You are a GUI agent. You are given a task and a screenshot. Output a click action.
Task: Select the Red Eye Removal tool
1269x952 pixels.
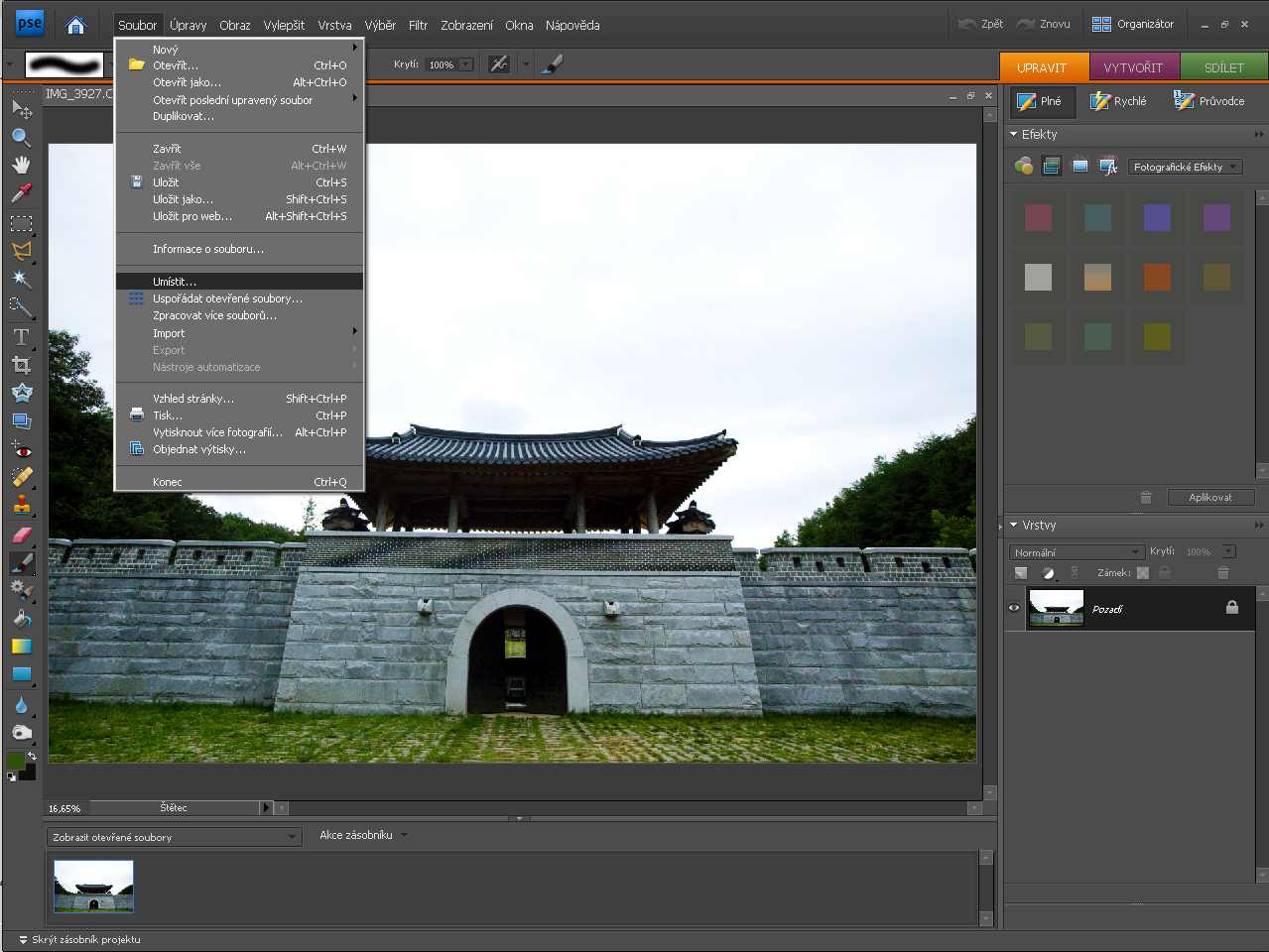tap(21, 449)
